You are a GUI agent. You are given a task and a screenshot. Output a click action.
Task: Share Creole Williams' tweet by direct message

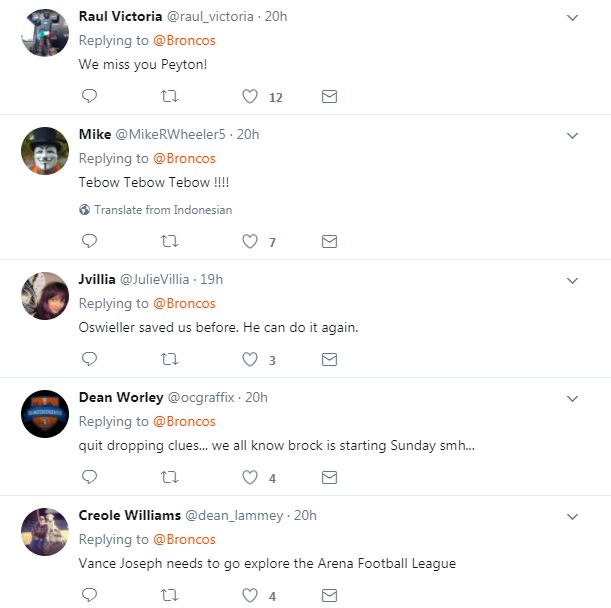pos(329,596)
